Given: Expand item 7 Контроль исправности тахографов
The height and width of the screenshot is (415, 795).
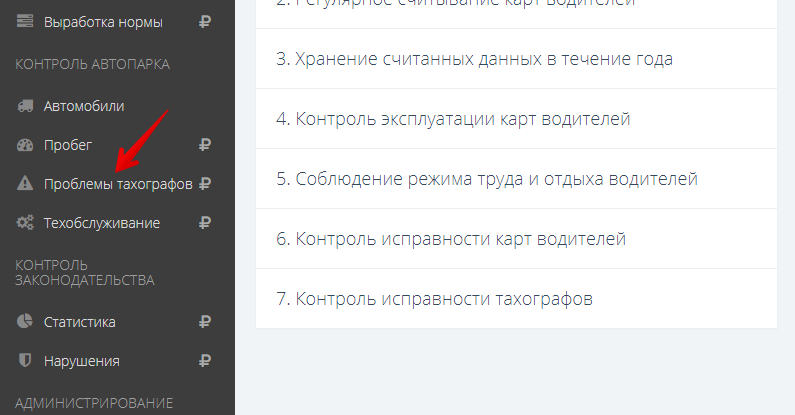Looking at the screenshot, I should [x=516, y=298].
